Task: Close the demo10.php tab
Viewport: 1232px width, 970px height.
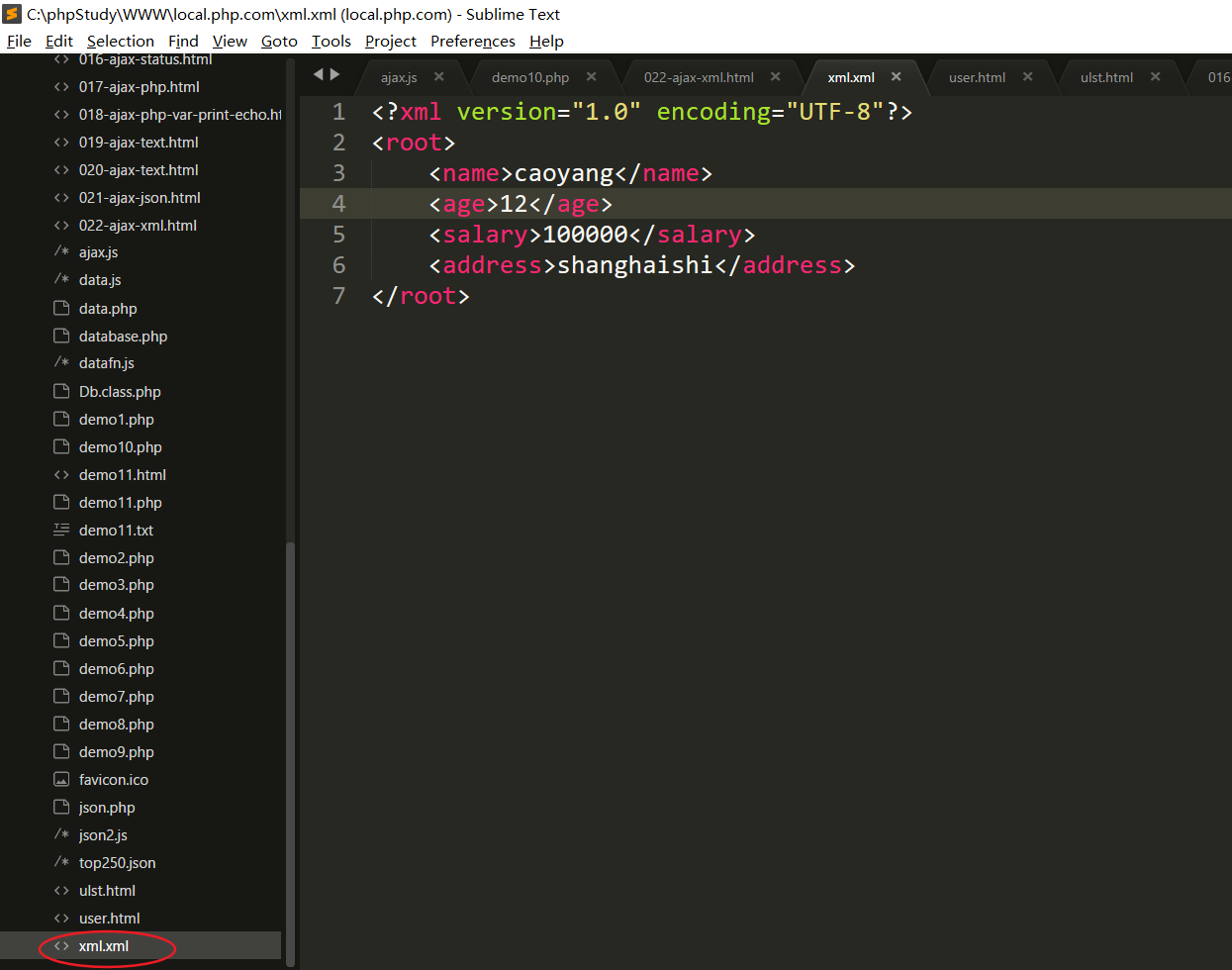Action: click(x=591, y=77)
